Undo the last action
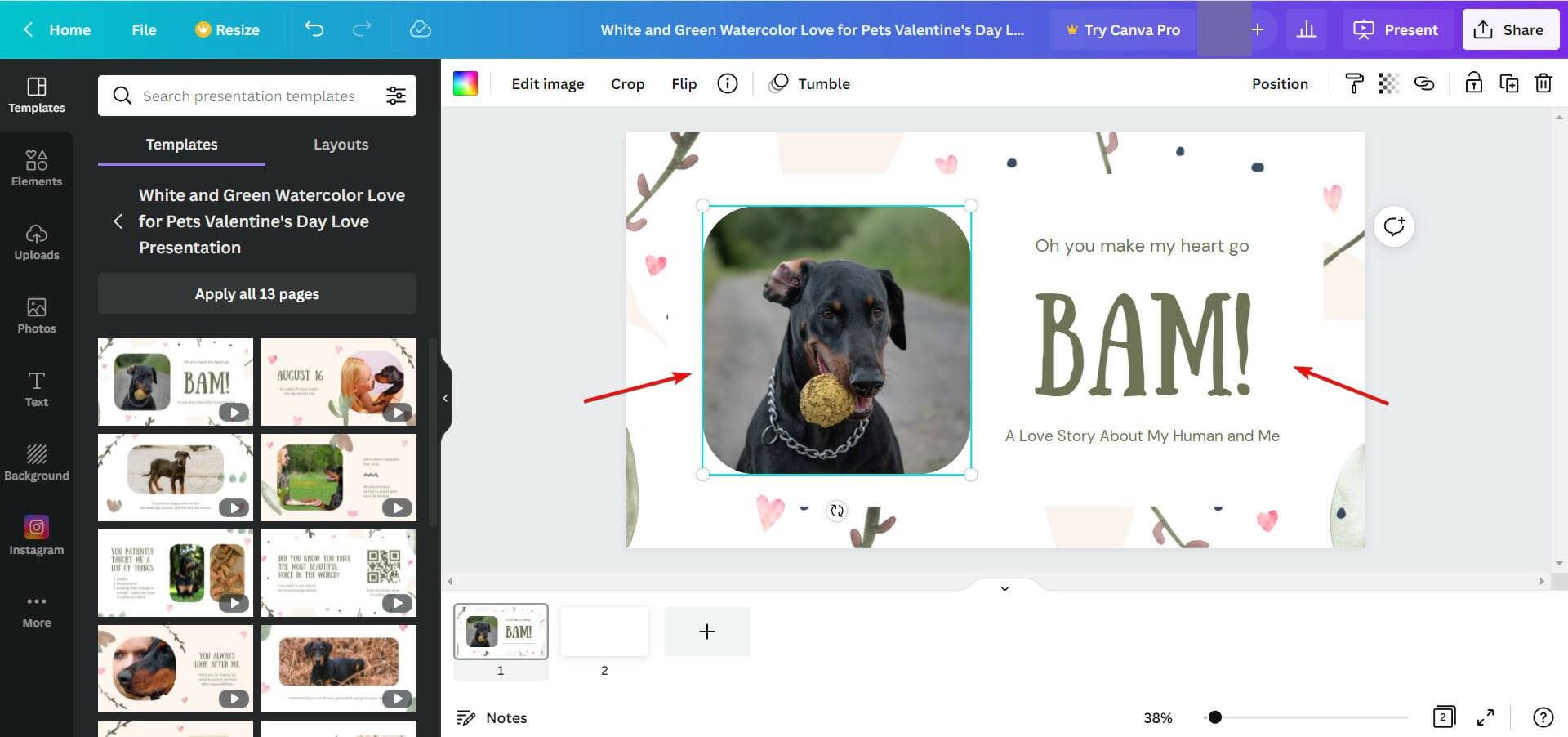The width and height of the screenshot is (1568, 737). [x=314, y=29]
